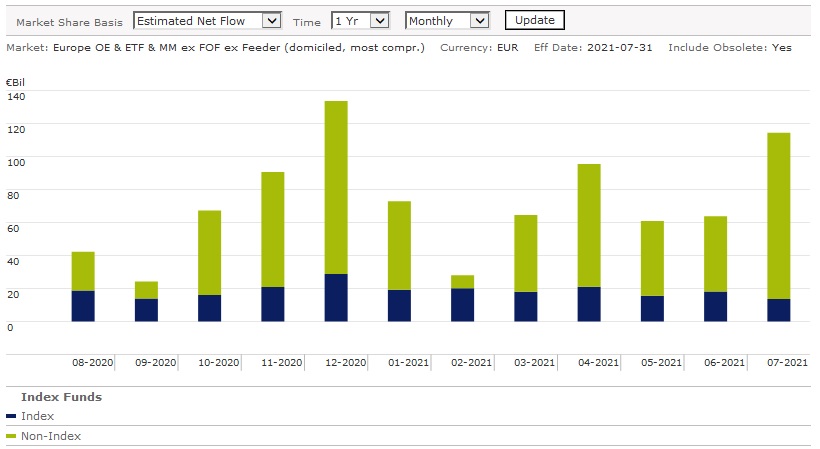
Task: Select the Index legend label
Action: point(37,416)
